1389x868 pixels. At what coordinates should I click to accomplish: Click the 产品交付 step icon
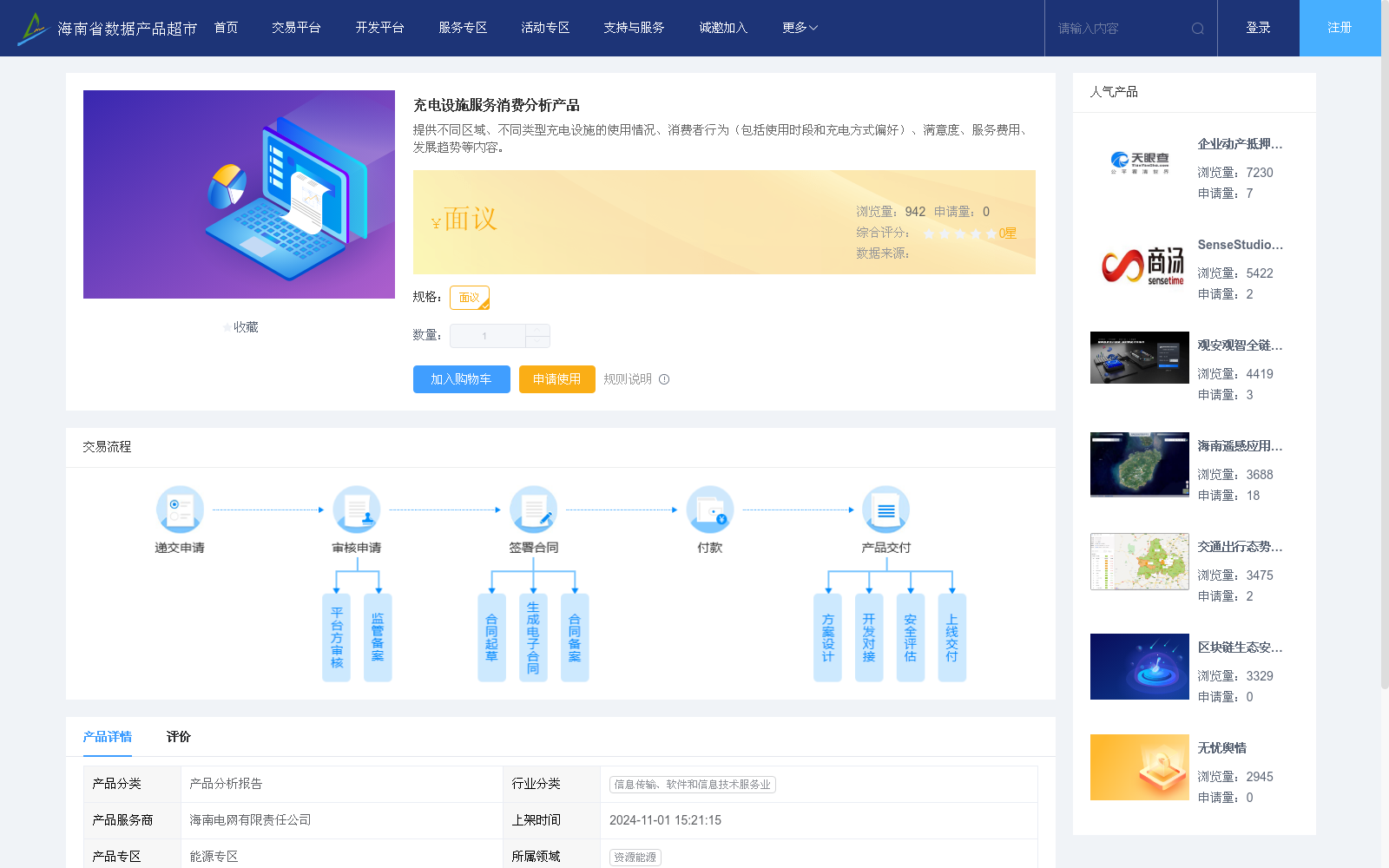(886, 510)
